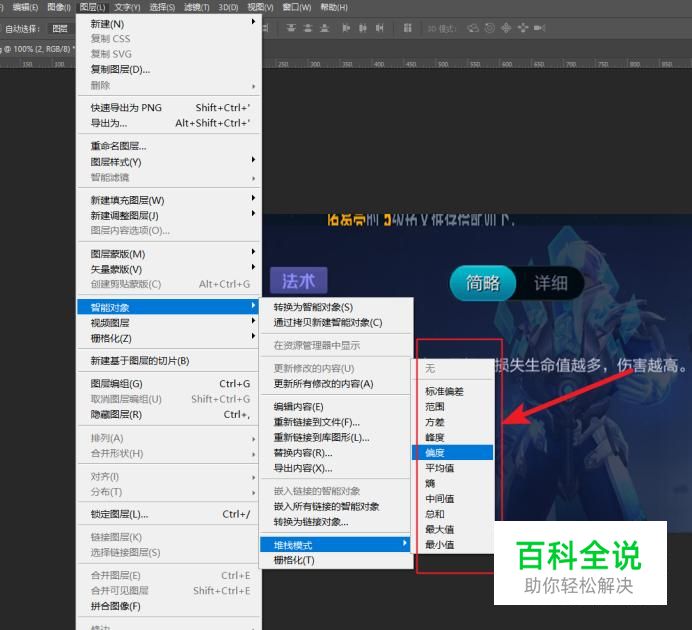
Task: Choose 嵌入所有链接的智能对象
Action: [336, 506]
